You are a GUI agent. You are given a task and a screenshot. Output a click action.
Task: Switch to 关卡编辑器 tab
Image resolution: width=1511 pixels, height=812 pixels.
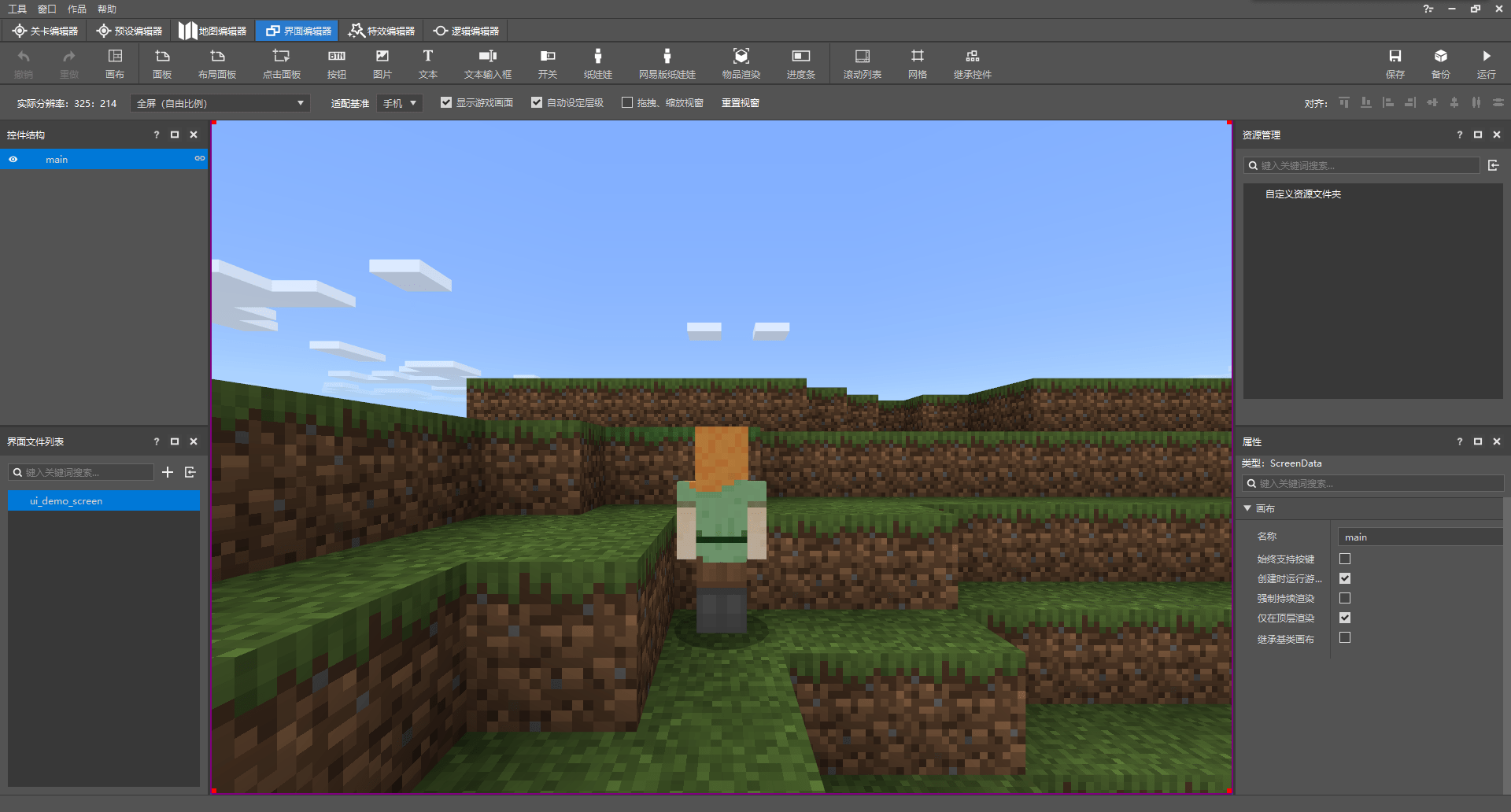[x=45, y=31]
